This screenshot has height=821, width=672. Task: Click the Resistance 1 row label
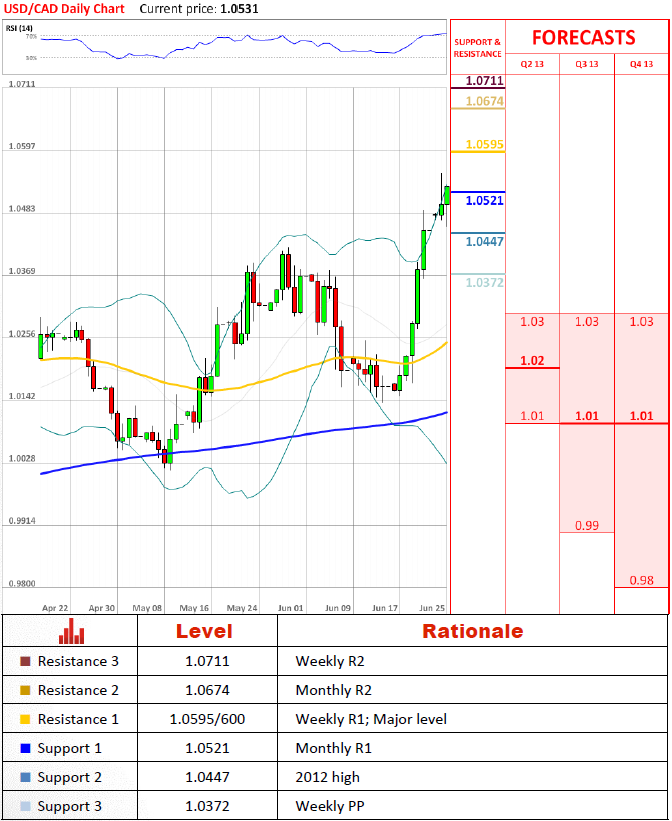(78, 719)
